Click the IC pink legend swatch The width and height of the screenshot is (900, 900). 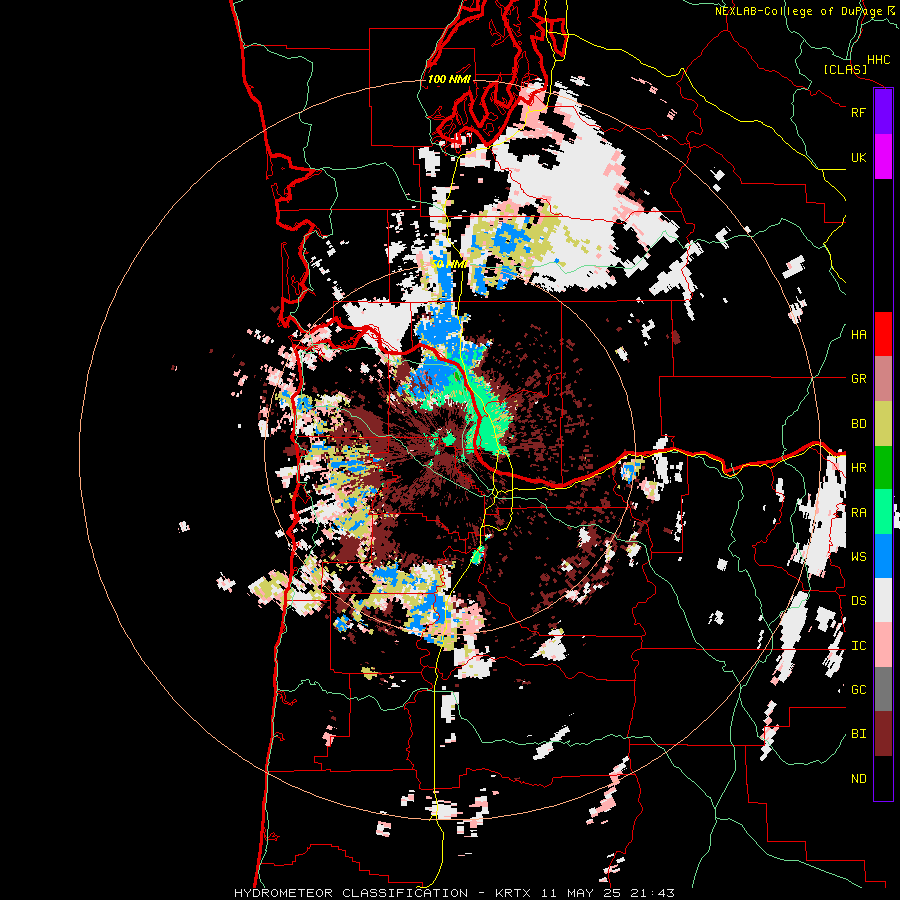pyautogui.click(x=883, y=645)
